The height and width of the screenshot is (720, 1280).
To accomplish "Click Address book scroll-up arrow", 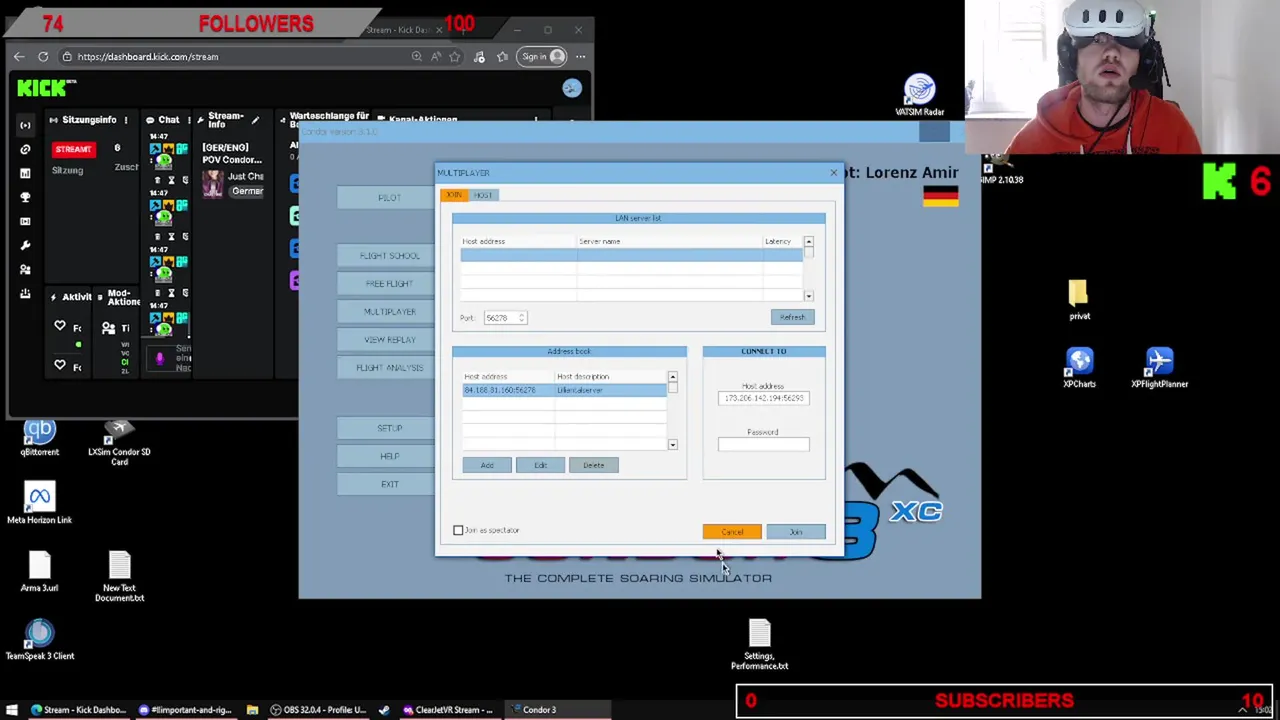I will (x=673, y=377).
